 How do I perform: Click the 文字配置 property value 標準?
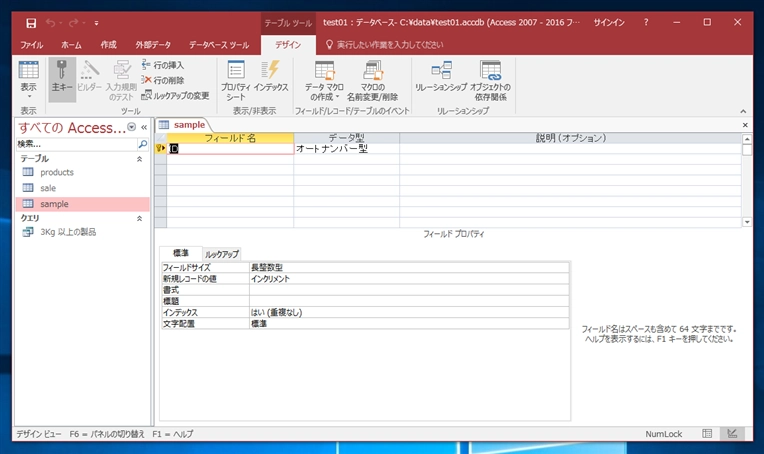(x=409, y=323)
